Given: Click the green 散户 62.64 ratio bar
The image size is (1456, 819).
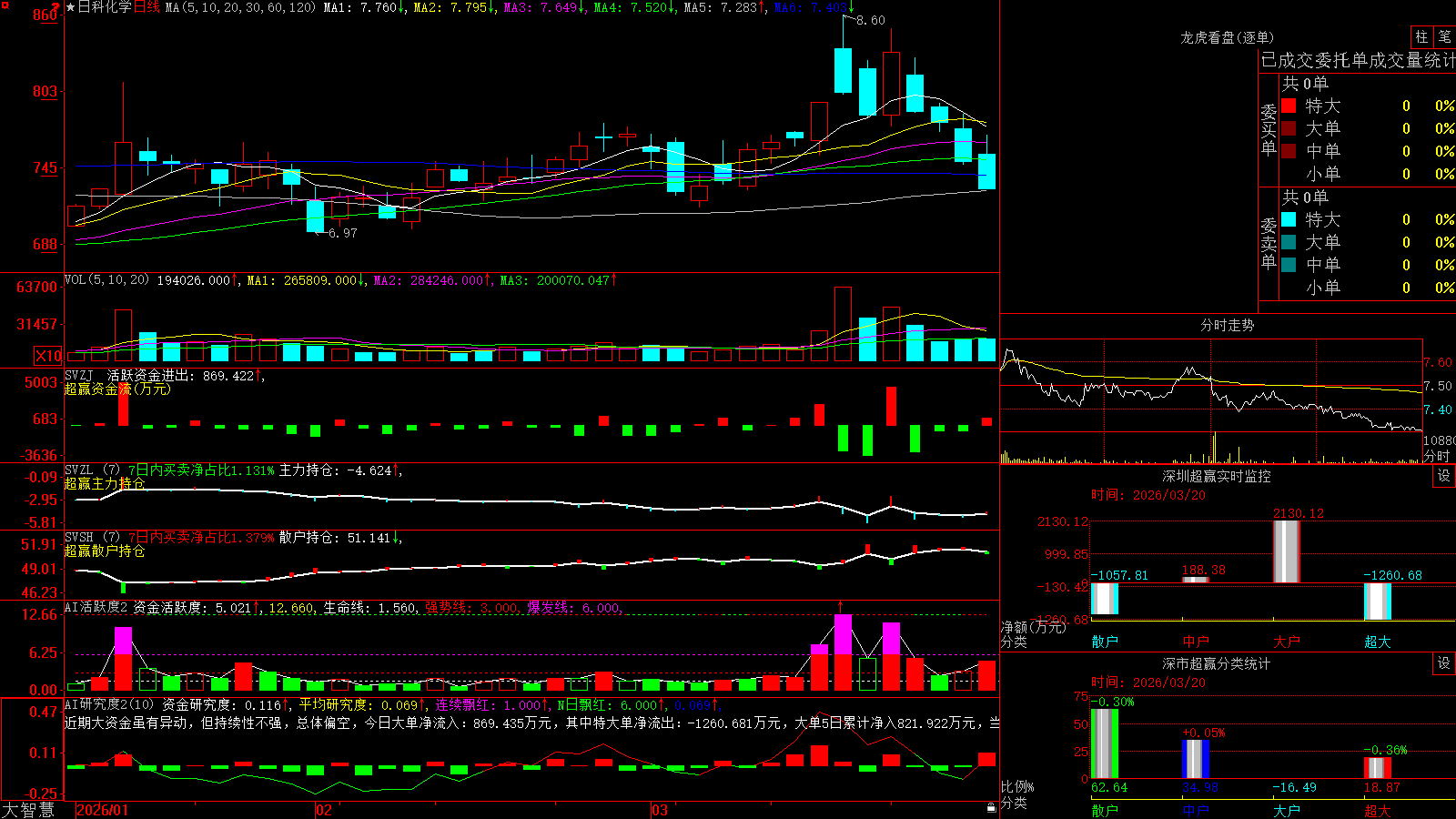Looking at the screenshot, I should click(1104, 743).
